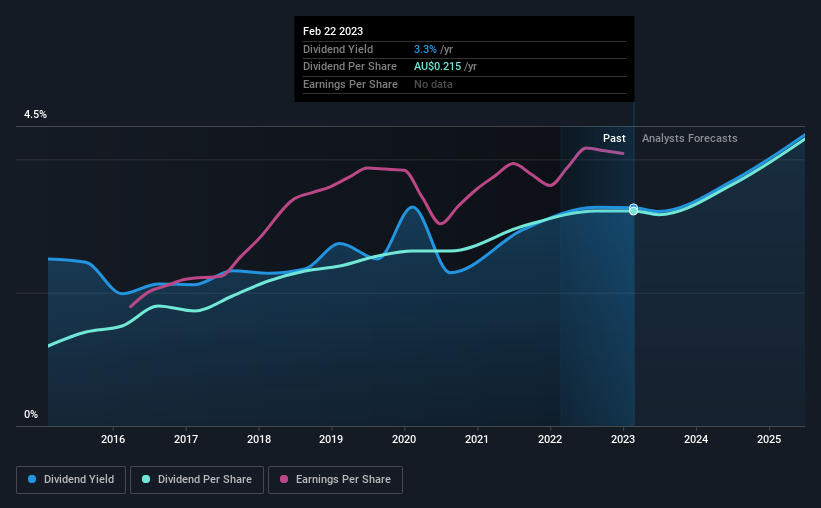
Task: Select the 2016 x-axis label
Action: coord(113,439)
